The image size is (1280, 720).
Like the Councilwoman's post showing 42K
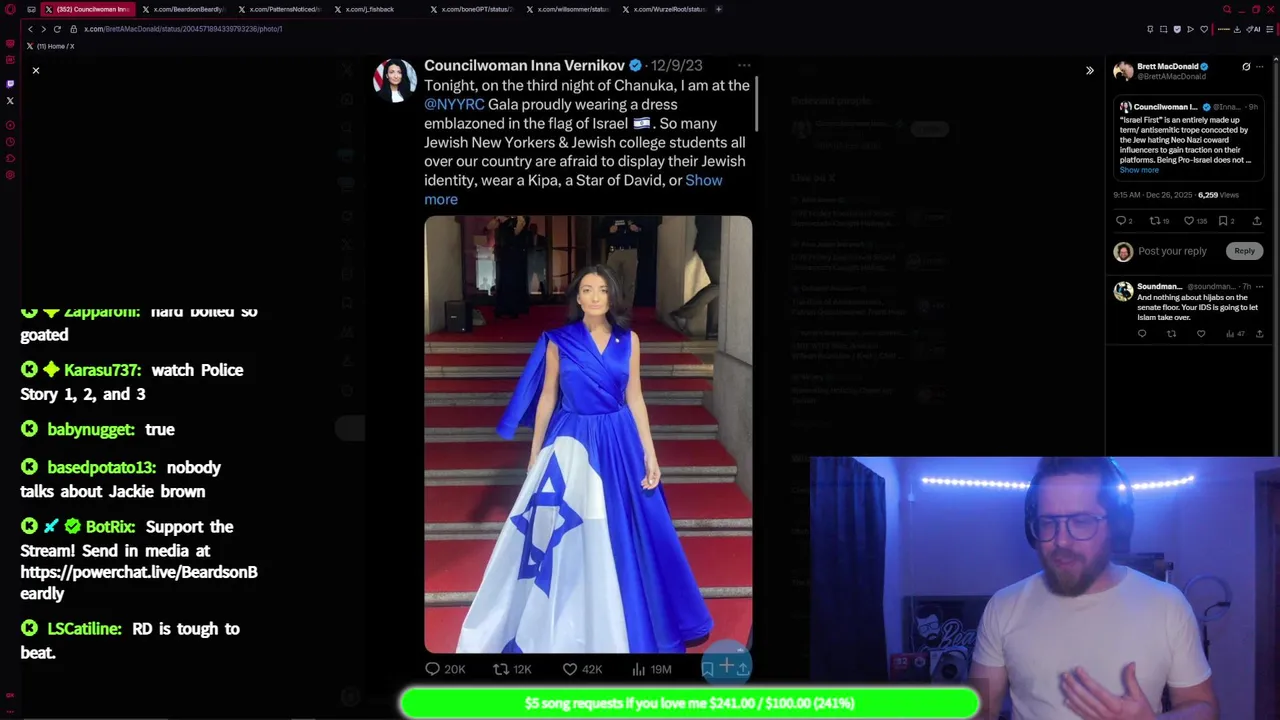point(569,669)
